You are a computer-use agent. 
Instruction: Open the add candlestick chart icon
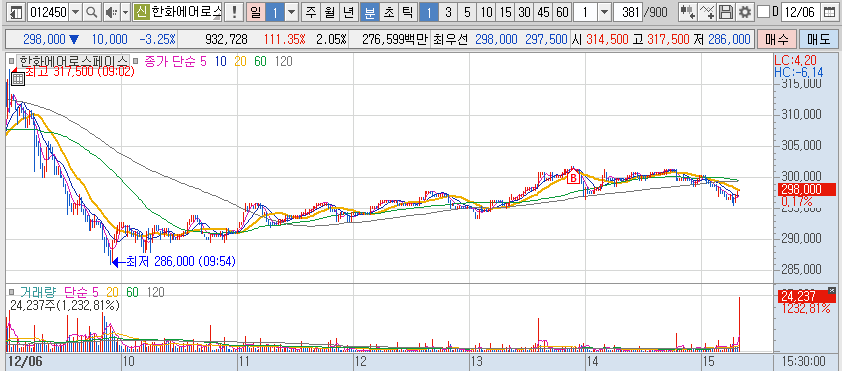[688, 12]
